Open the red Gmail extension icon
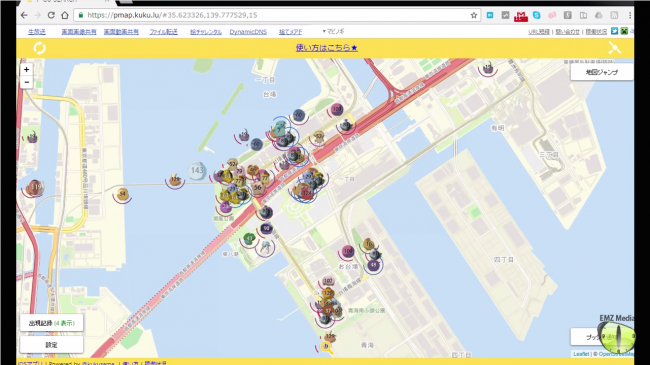Image resolution: width=650 pixels, height=365 pixels. 521,16
